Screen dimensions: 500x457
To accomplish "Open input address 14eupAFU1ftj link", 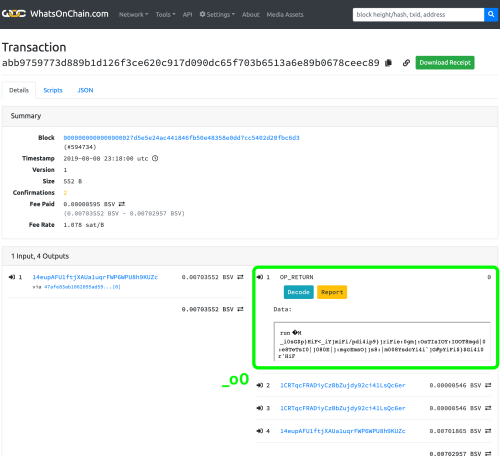I will click(95, 277).
